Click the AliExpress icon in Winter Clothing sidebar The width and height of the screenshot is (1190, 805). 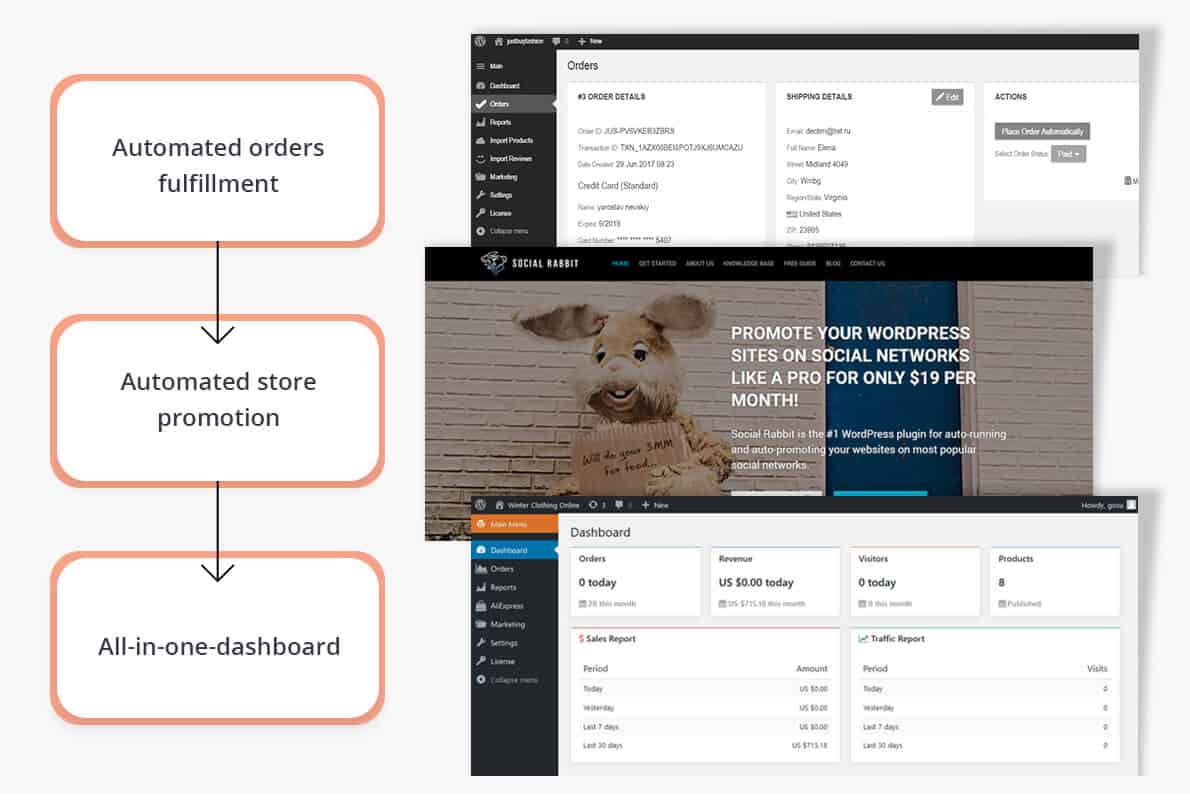click(x=481, y=605)
